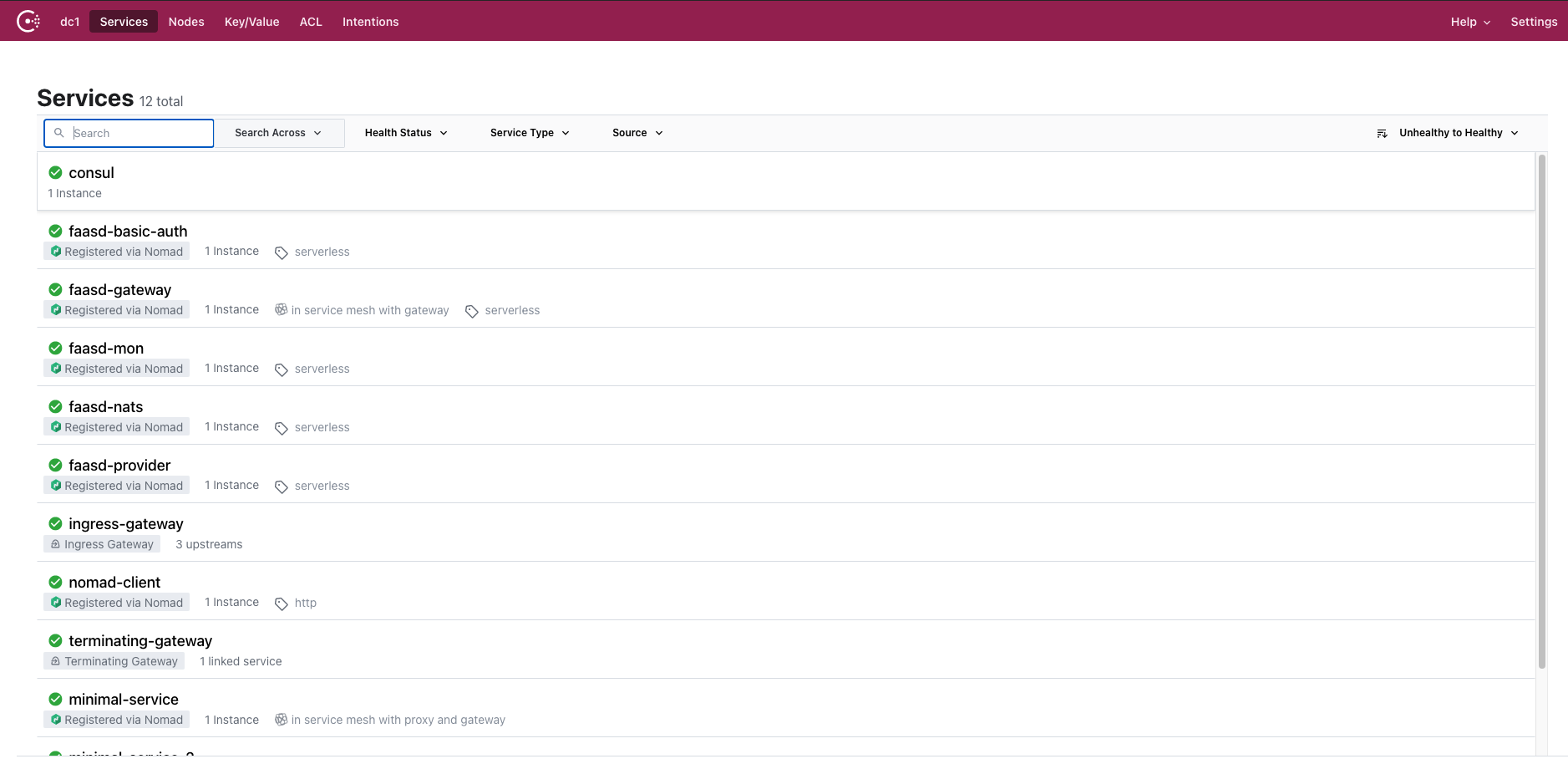Image resolution: width=1568 pixels, height=764 pixels.
Task: Click Nomad icon in faasd-basic-auth row
Action: point(56,251)
